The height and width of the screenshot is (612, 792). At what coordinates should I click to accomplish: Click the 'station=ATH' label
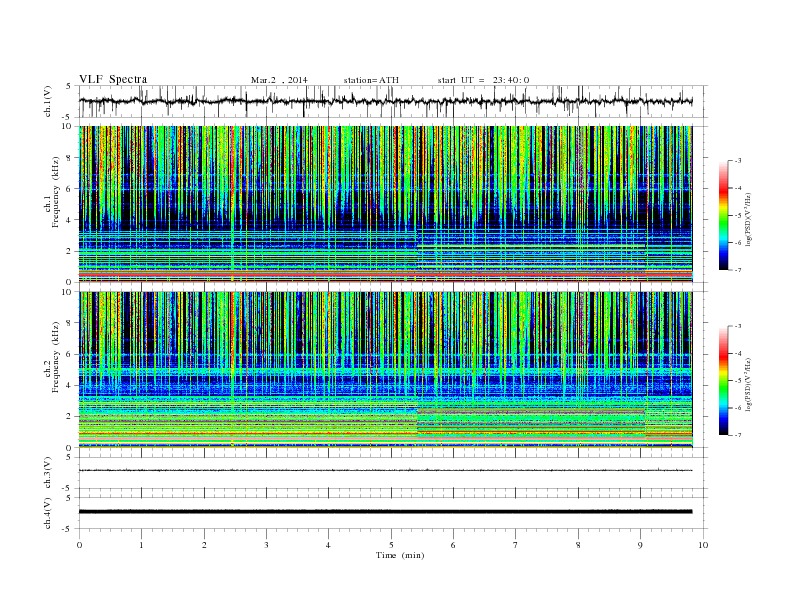click(371, 80)
